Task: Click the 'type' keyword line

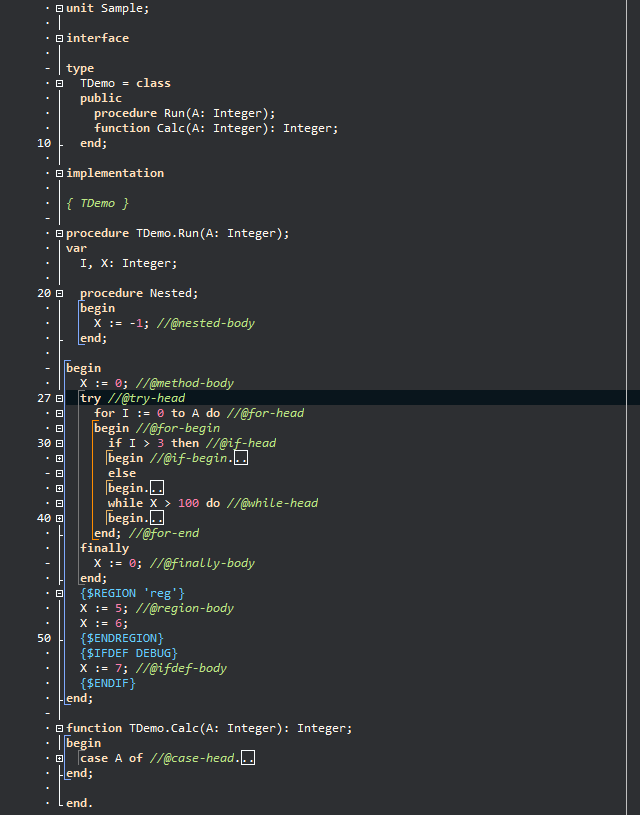Action: (x=80, y=69)
